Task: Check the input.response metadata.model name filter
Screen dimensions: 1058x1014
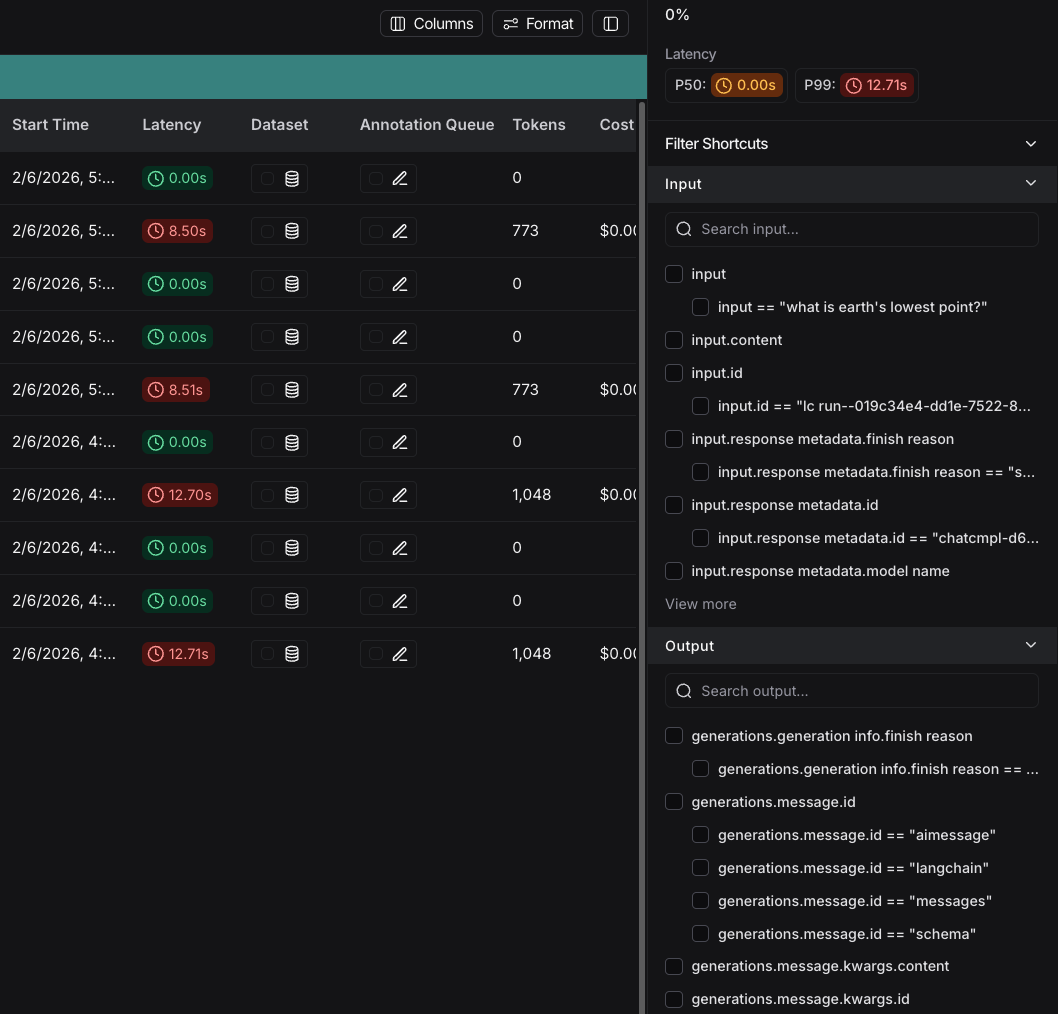Action: point(673,571)
